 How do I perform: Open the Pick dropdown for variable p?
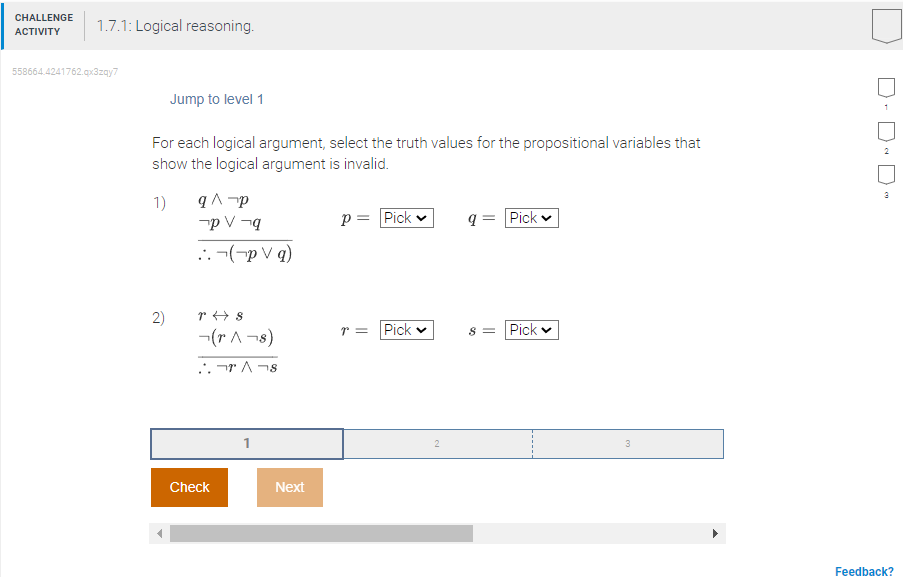point(406,217)
